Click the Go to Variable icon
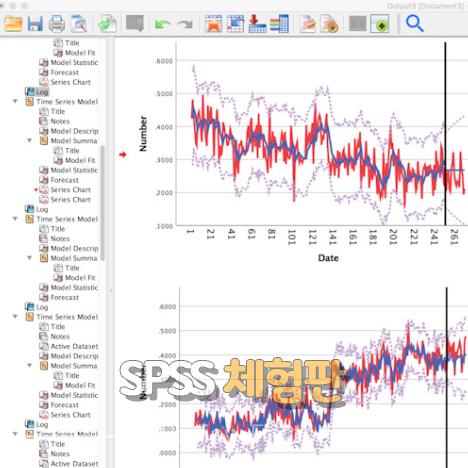Screen dimensions: 468x468 [257, 24]
